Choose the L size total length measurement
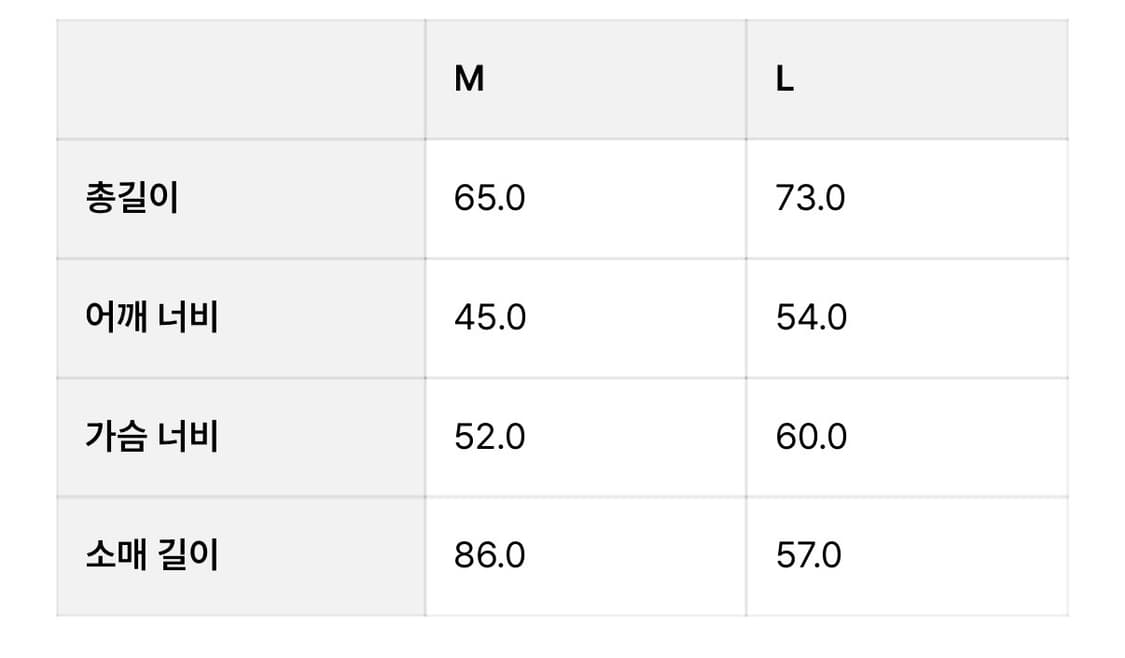 click(x=810, y=198)
